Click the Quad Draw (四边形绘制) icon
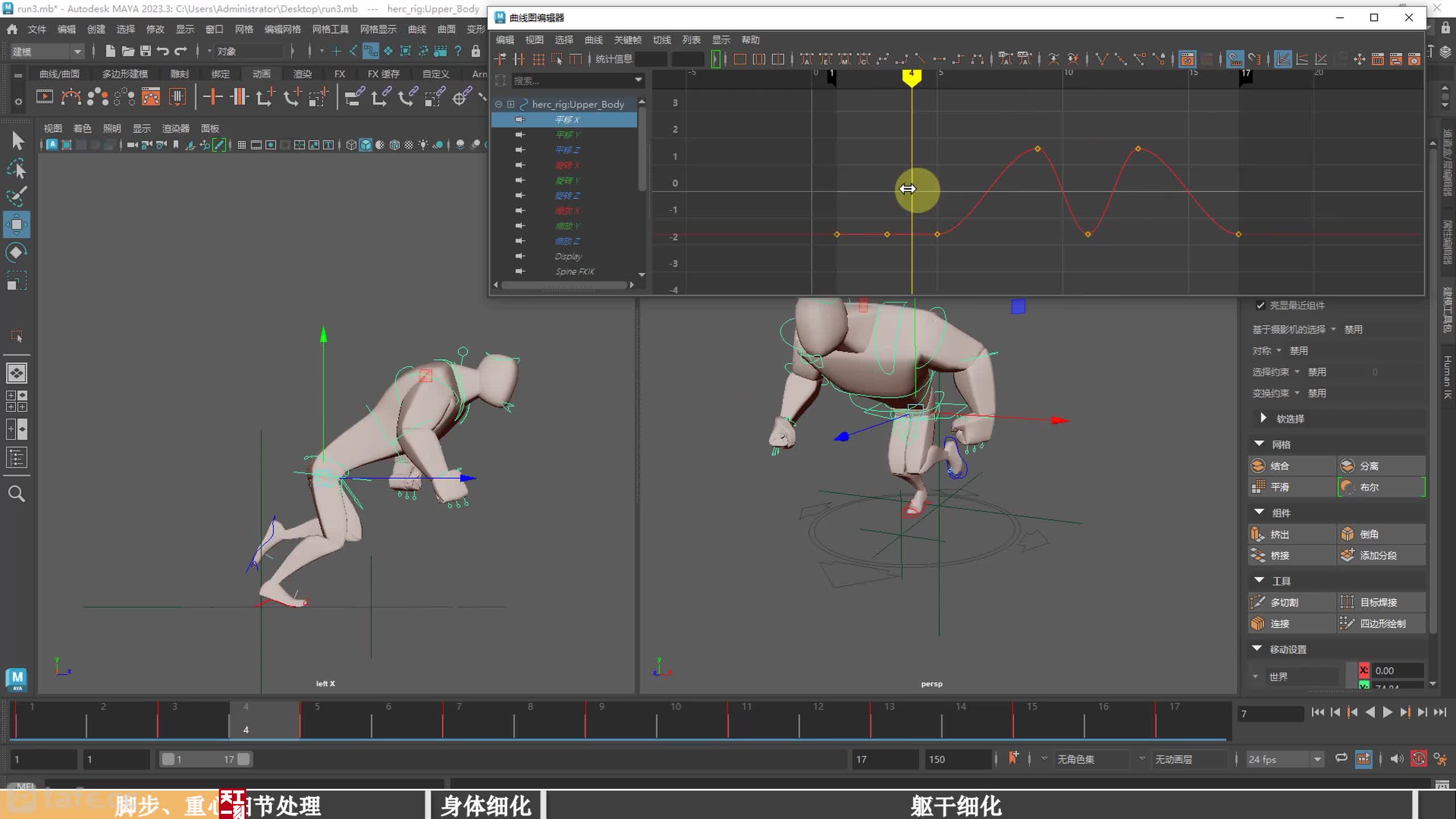1456x819 pixels. coord(1347,623)
